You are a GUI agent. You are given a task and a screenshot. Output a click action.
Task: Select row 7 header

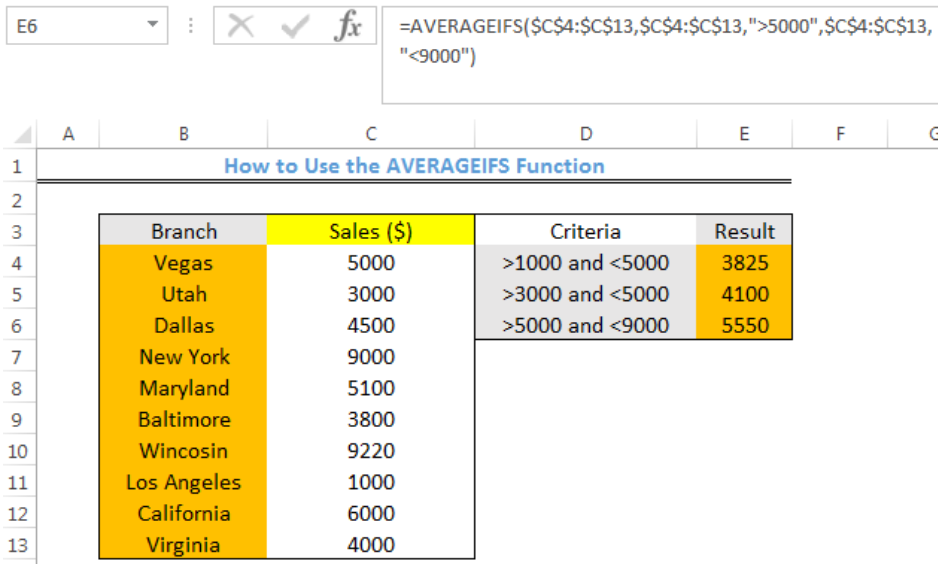coord(17,357)
